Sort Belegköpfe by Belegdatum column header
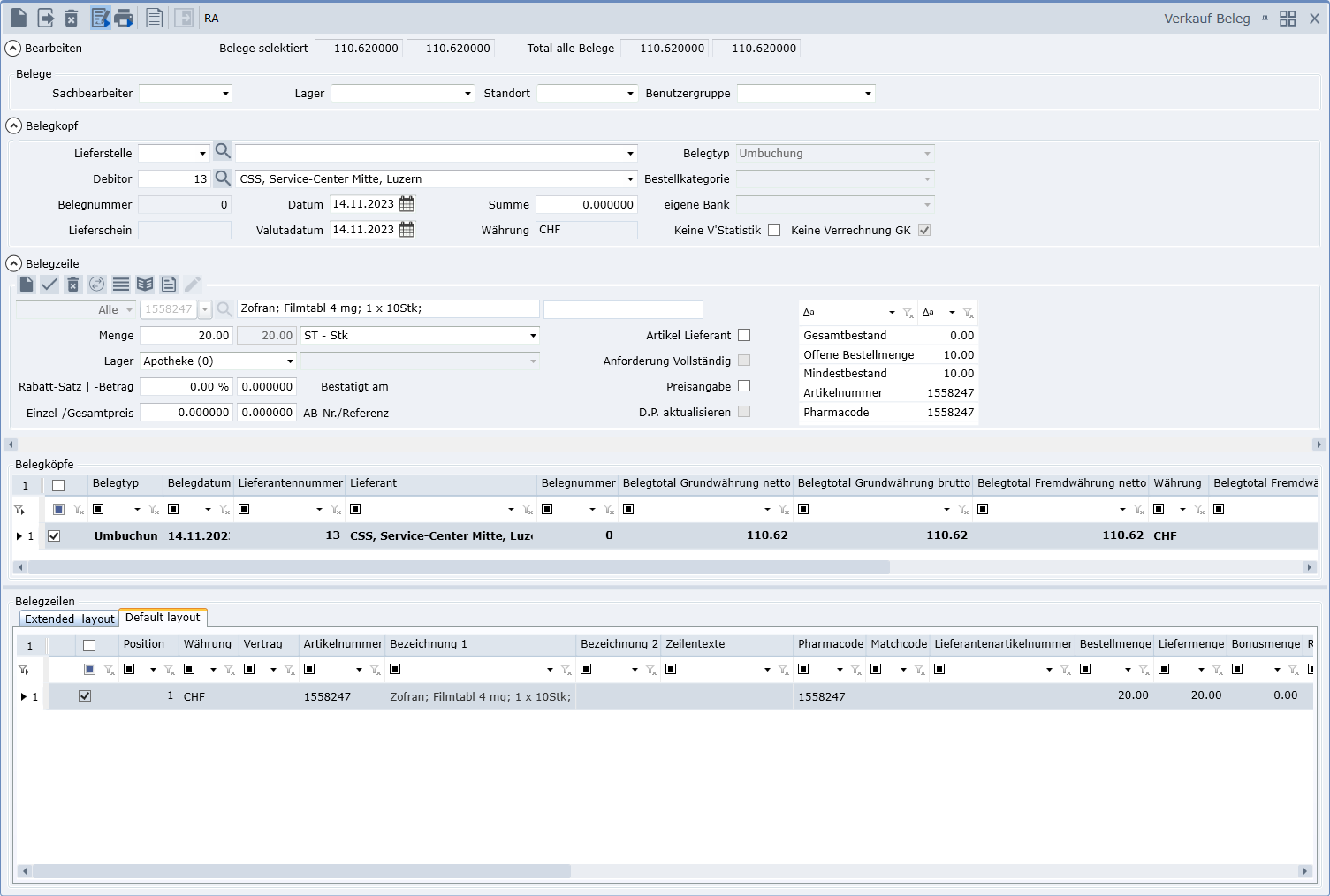The image size is (1330, 896). pos(199,483)
